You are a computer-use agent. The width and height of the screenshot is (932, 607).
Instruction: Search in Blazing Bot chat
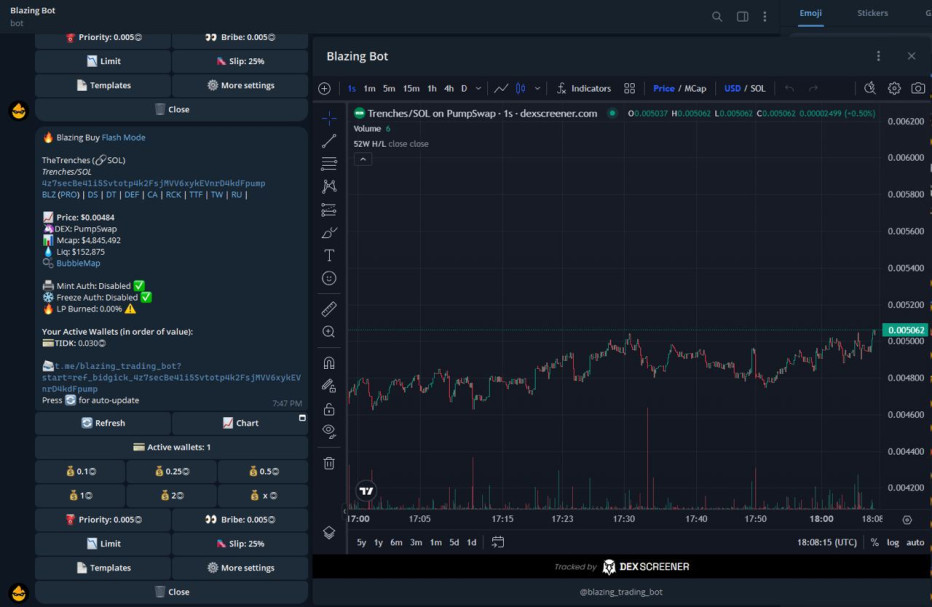tap(717, 17)
